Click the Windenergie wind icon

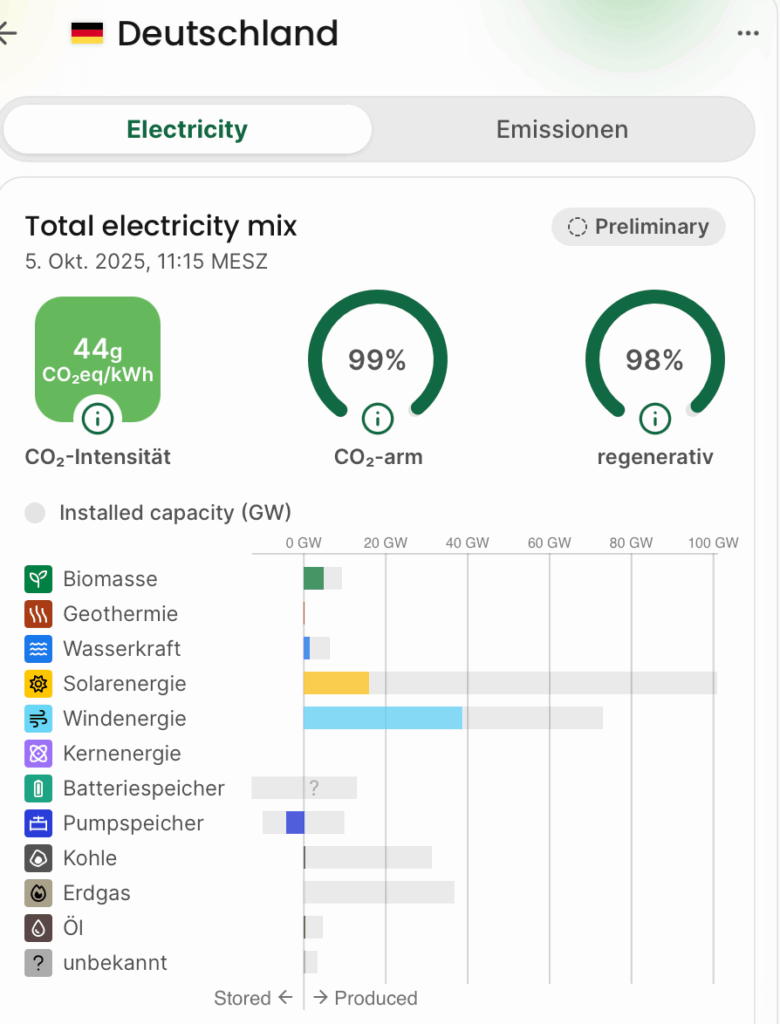[38, 719]
